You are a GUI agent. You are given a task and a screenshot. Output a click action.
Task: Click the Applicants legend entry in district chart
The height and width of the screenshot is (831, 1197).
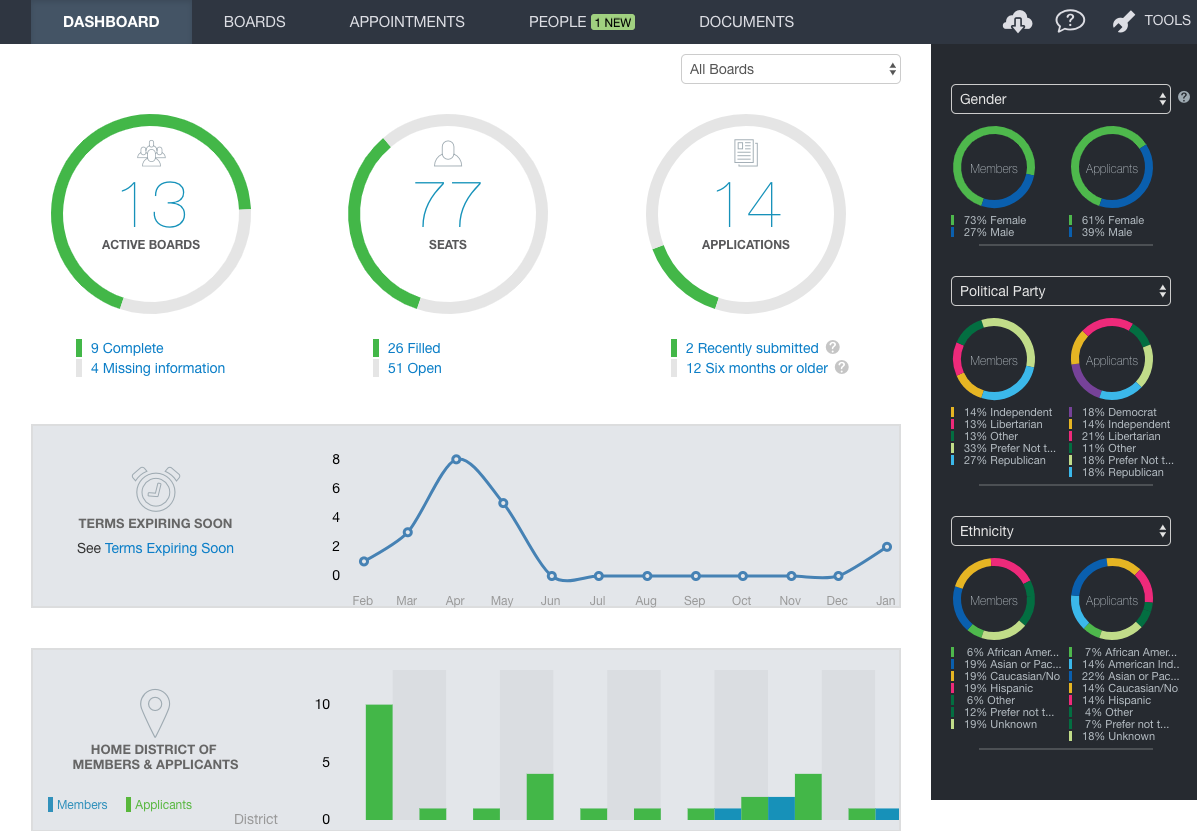159,804
